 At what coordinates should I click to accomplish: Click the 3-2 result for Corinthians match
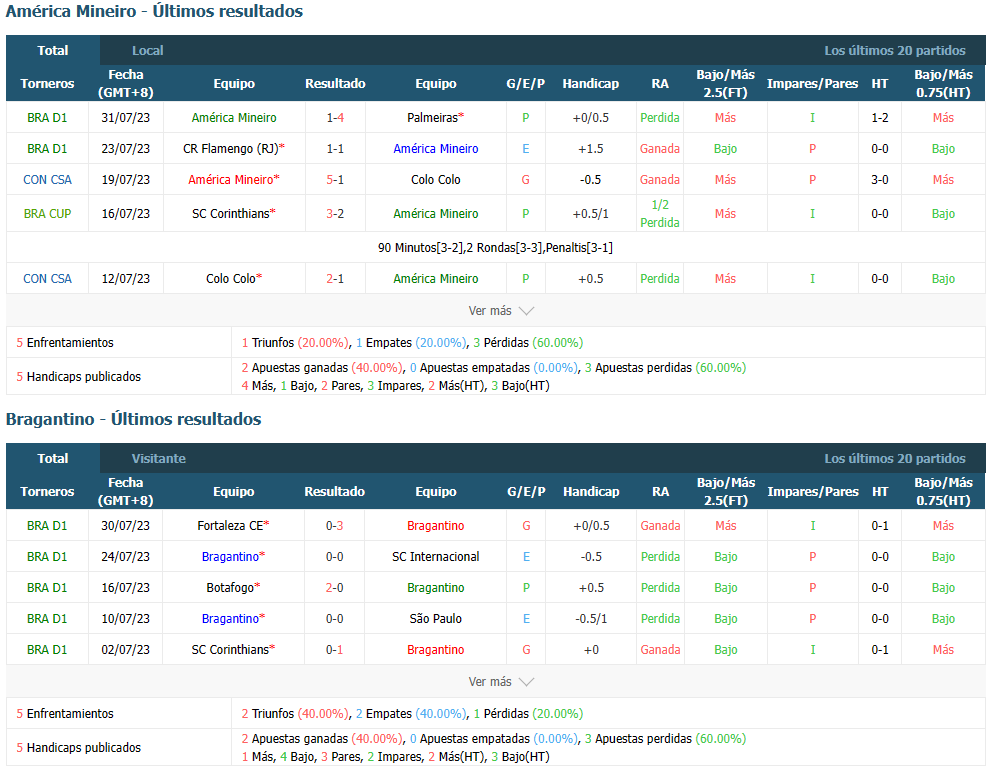(335, 213)
